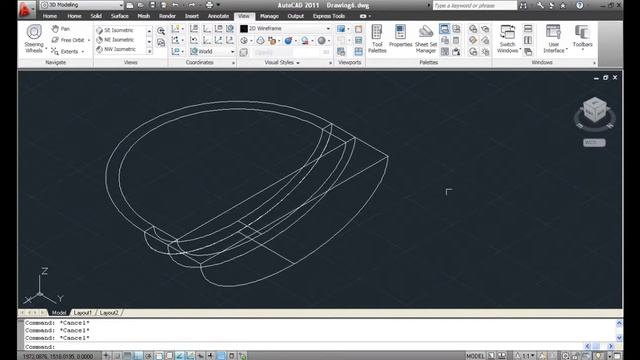Image resolution: width=640 pixels, height=360 pixels.
Task: Switch to the Layout1 tab
Action: click(x=82, y=313)
